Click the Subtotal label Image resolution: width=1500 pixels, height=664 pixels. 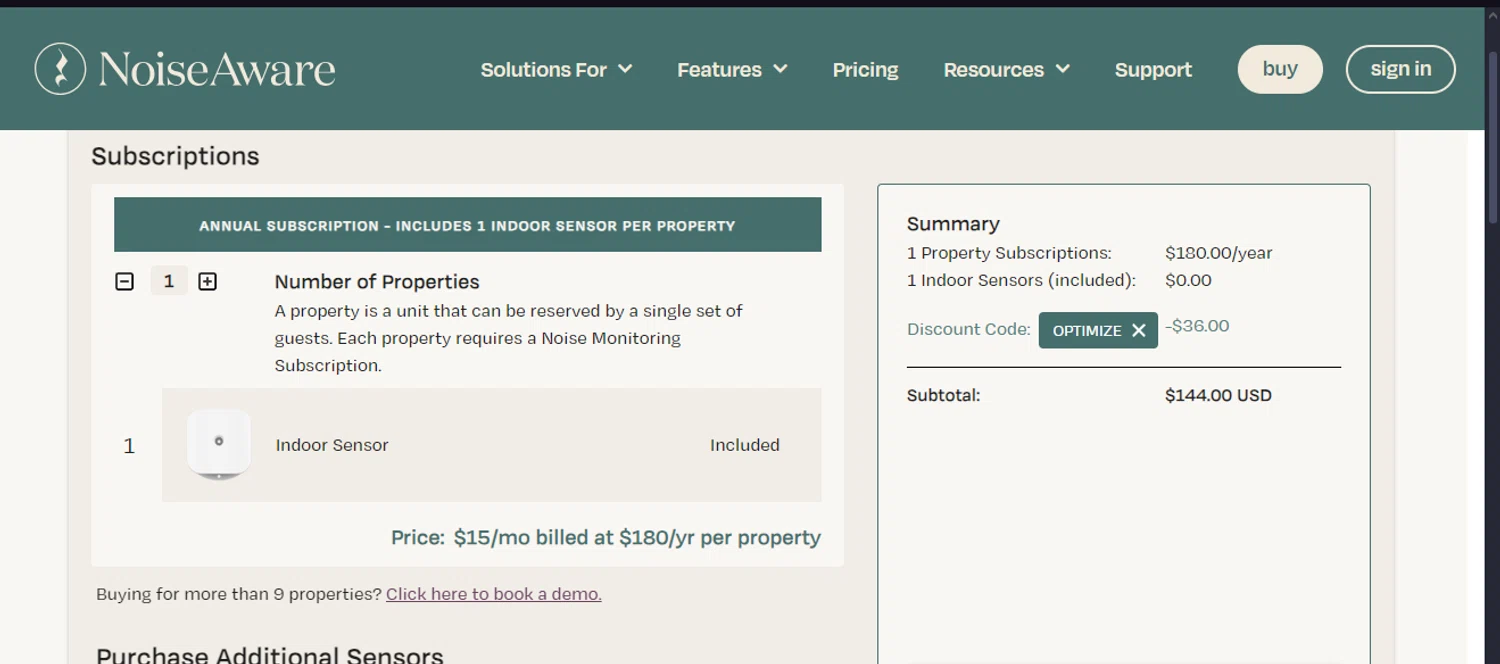(943, 395)
